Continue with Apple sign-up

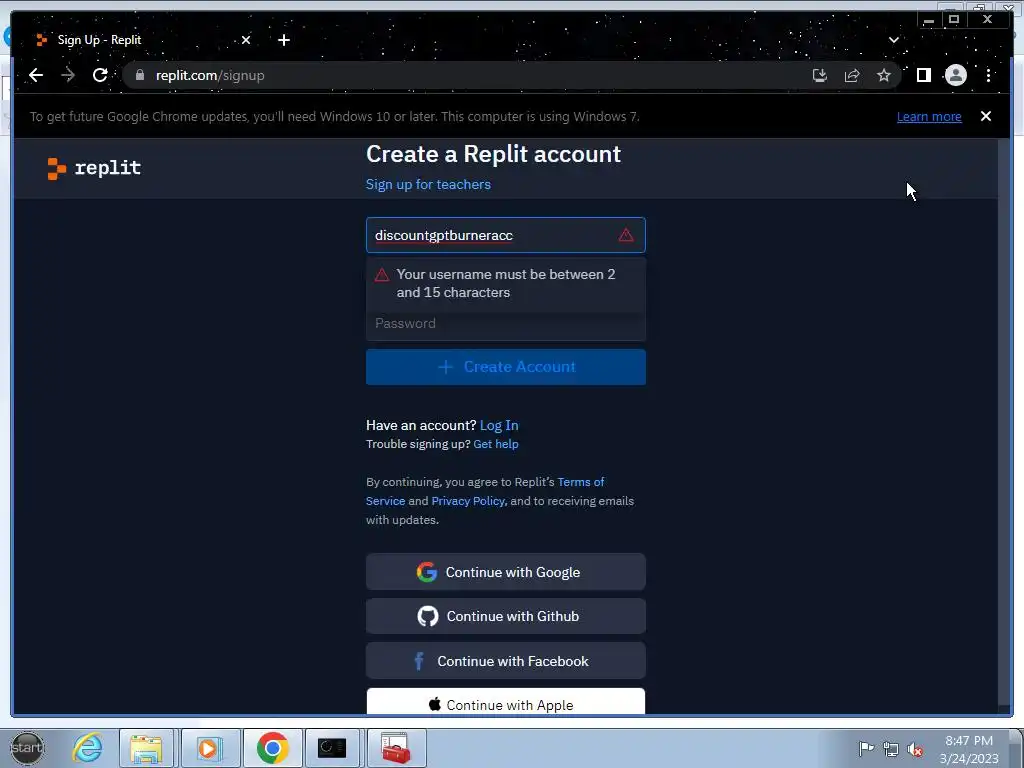[x=505, y=701]
